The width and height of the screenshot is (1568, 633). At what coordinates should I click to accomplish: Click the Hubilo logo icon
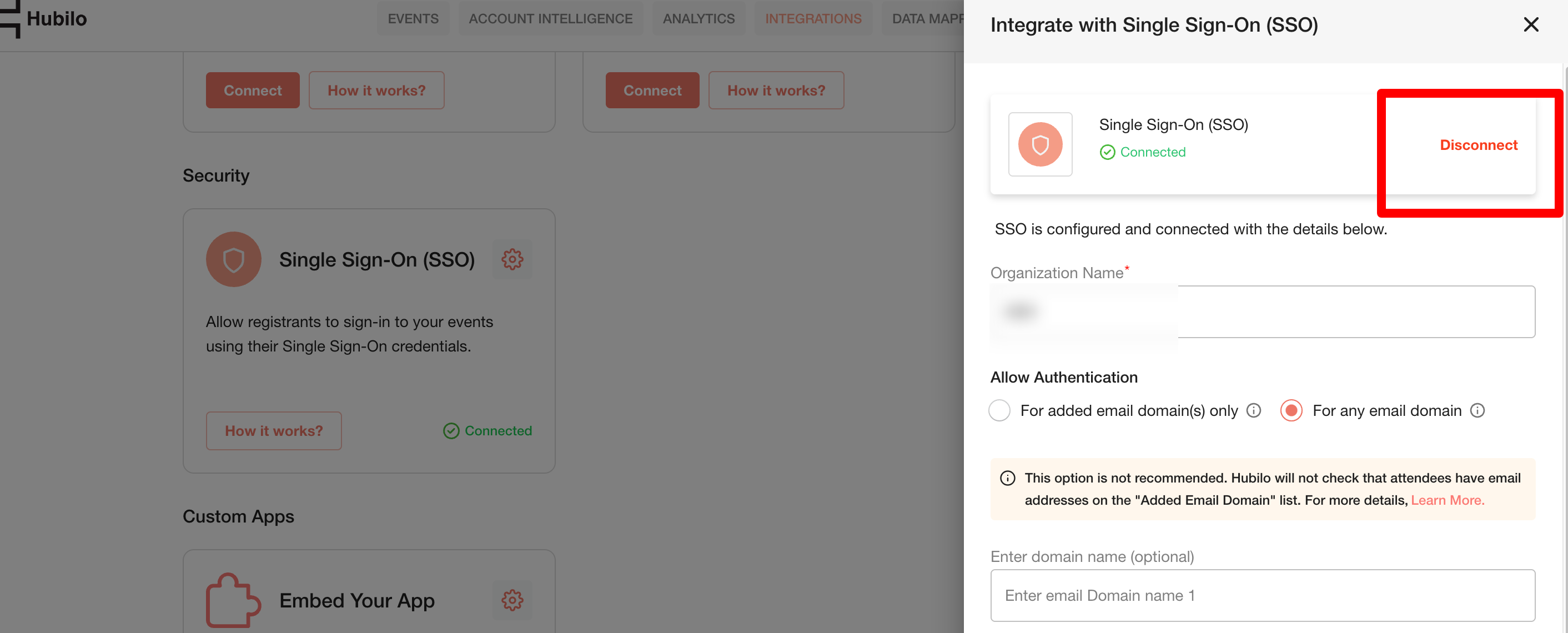point(11,19)
